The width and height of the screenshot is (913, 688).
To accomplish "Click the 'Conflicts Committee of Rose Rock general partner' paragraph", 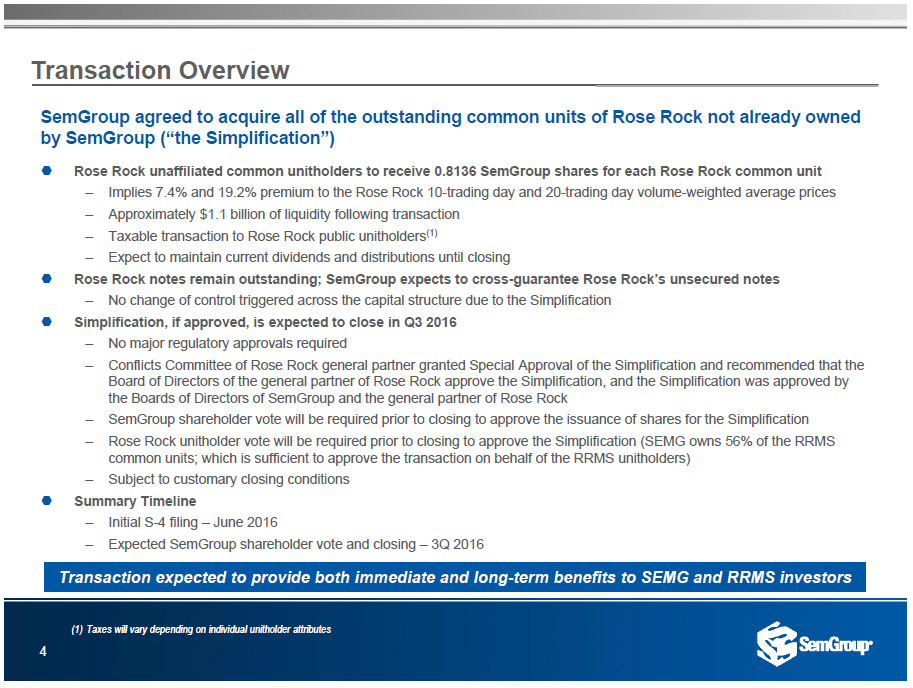I will click(486, 382).
